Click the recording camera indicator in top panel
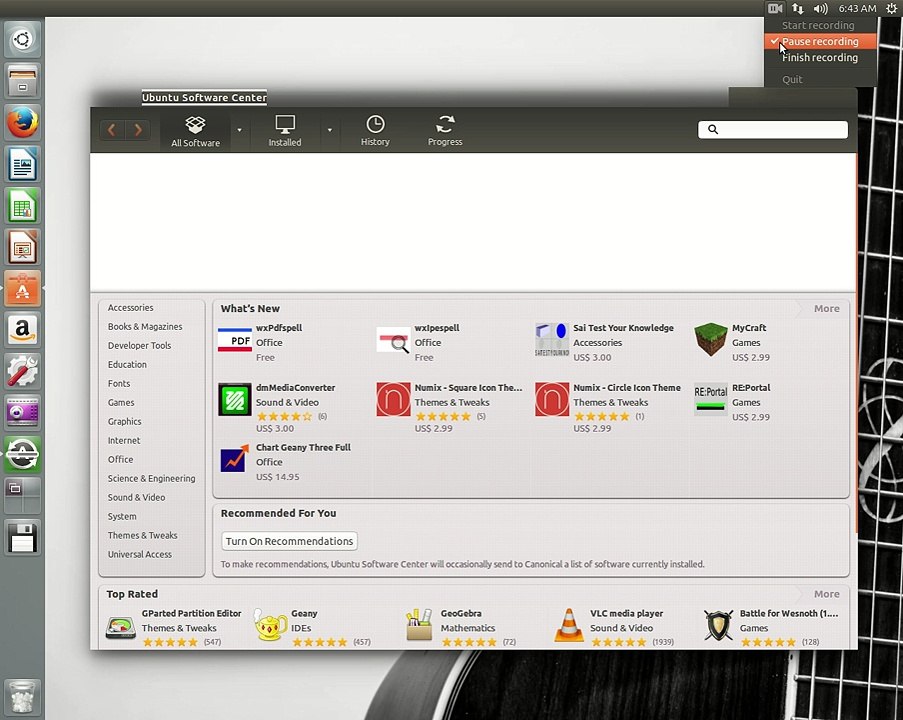Image resolution: width=903 pixels, height=720 pixels. coord(775,8)
